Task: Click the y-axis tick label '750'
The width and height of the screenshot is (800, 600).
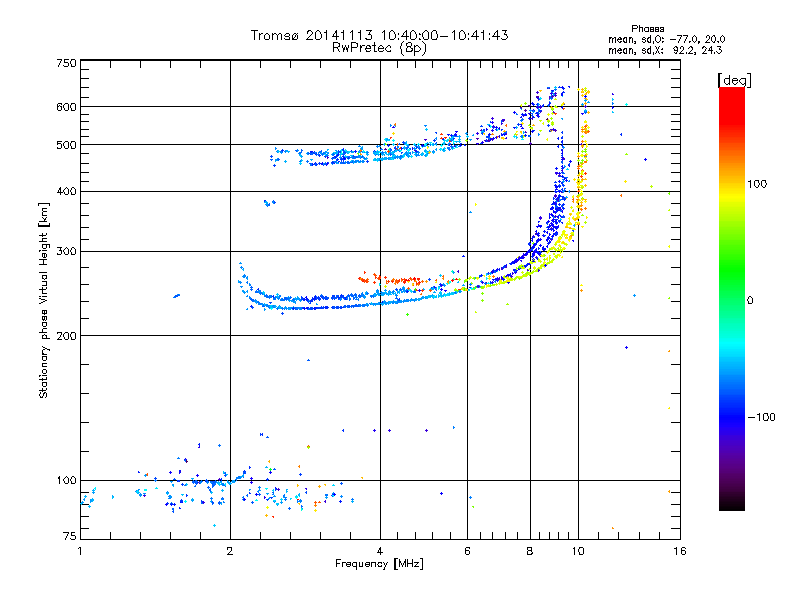Action: pos(66,63)
